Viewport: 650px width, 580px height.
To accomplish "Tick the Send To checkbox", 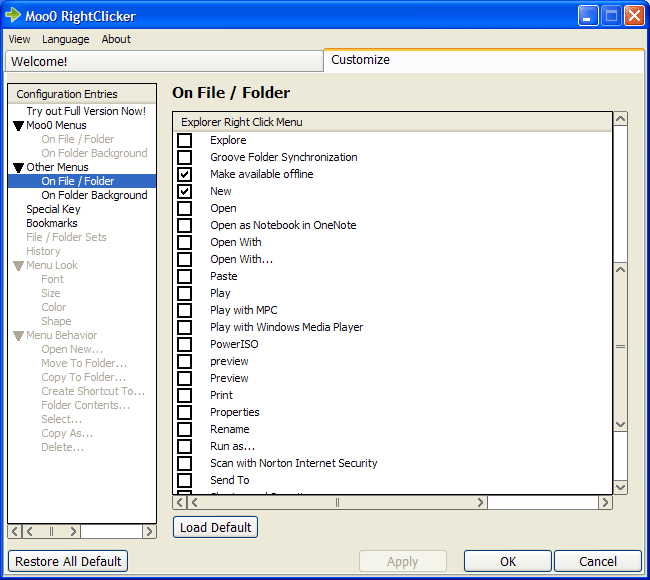I will tap(184, 480).
